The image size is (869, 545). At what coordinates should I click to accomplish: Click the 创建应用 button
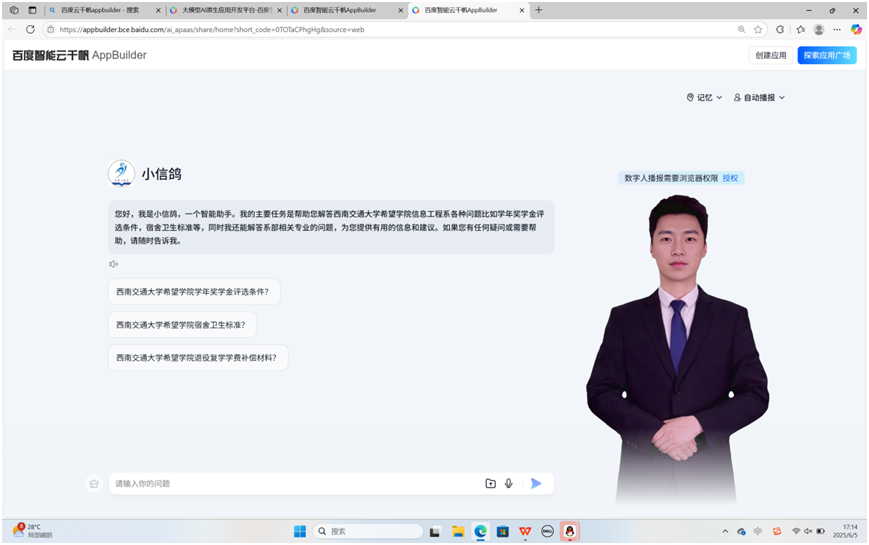770,55
